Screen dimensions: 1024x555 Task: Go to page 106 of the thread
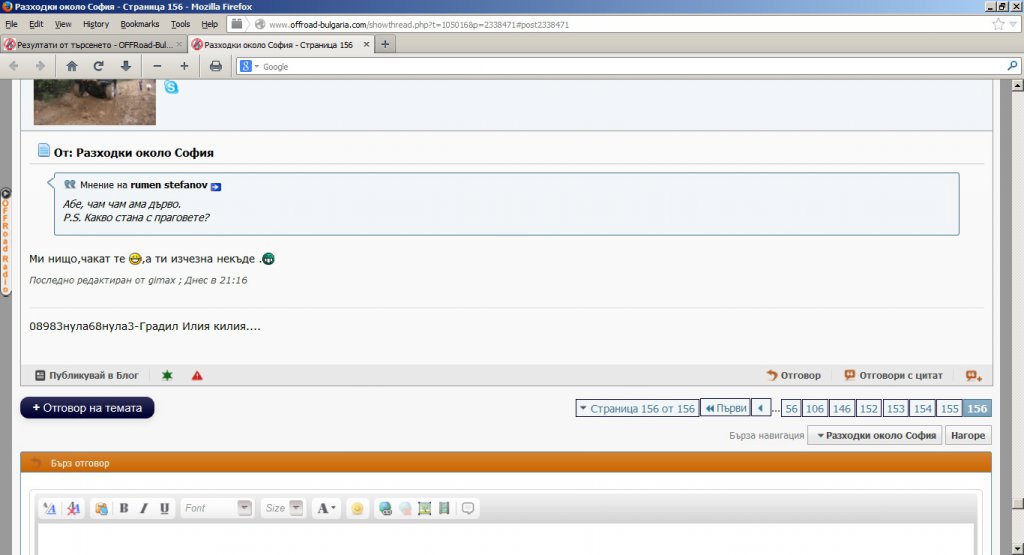point(814,408)
